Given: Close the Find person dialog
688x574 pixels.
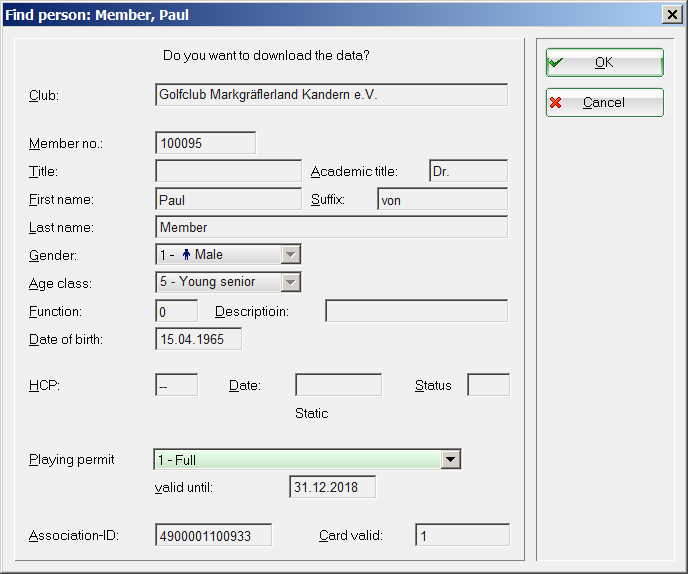Looking at the screenshot, I should (672, 15).
